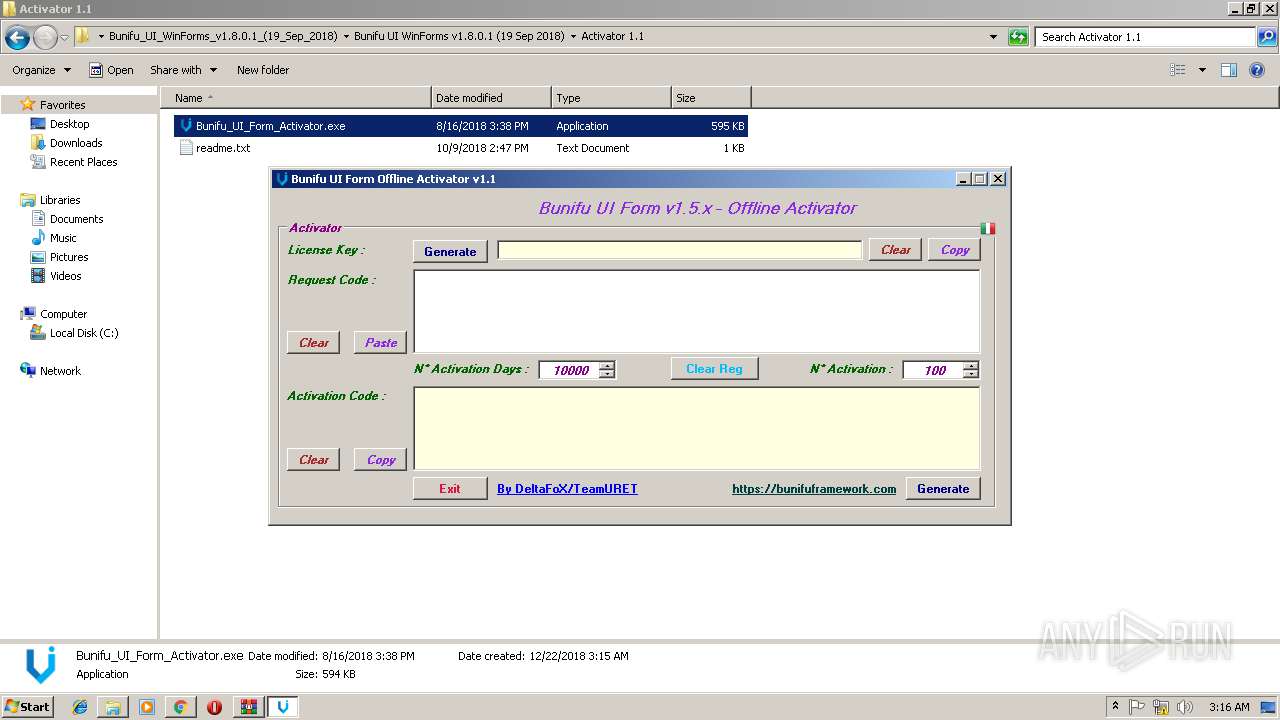Viewport: 1280px width, 720px height.
Task: Show hidden tray icons arrow
Action: tap(1116, 707)
